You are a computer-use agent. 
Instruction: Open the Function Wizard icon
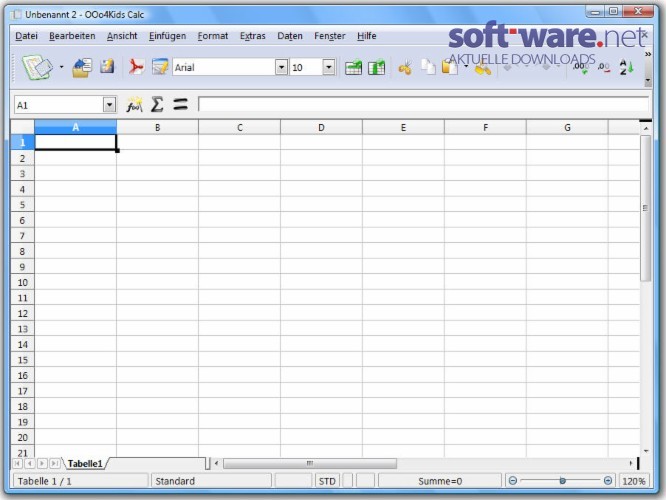(134, 105)
